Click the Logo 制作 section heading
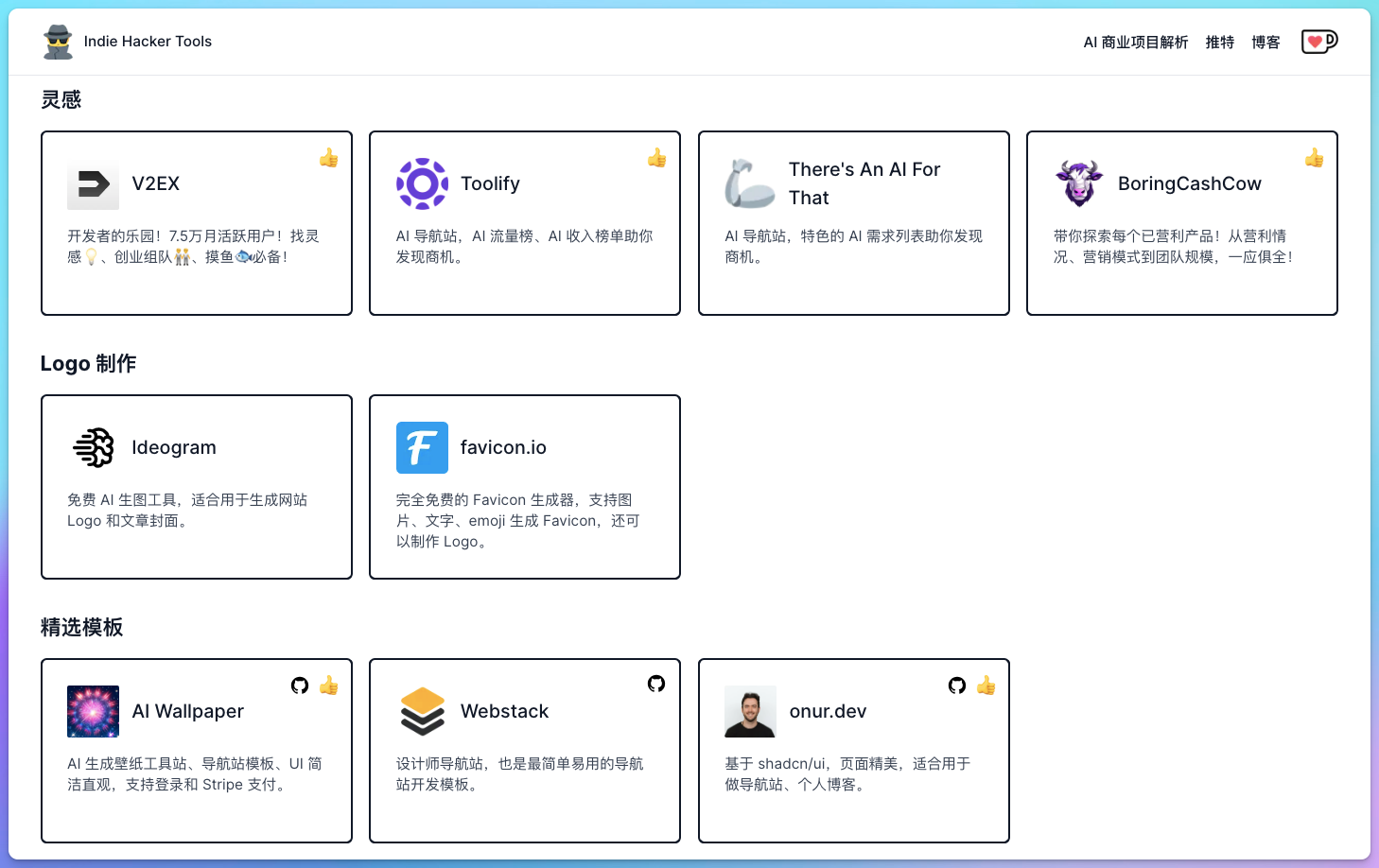 [88, 363]
